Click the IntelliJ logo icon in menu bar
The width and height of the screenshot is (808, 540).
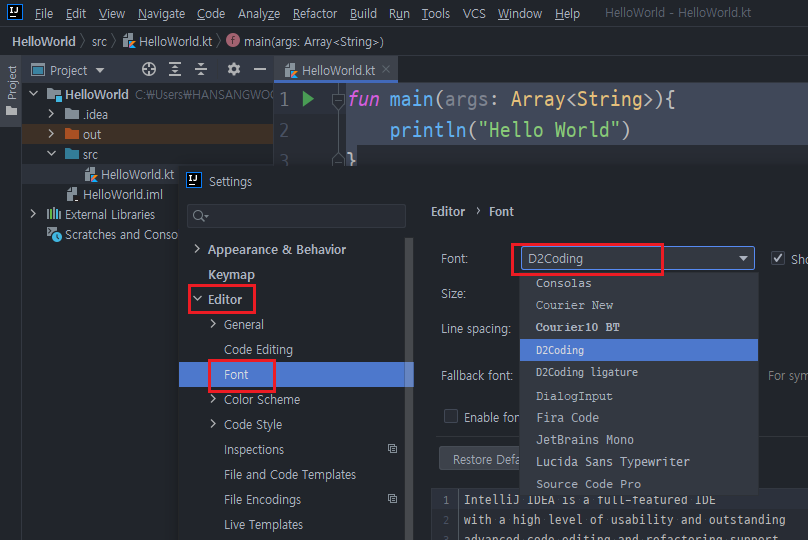14,11
